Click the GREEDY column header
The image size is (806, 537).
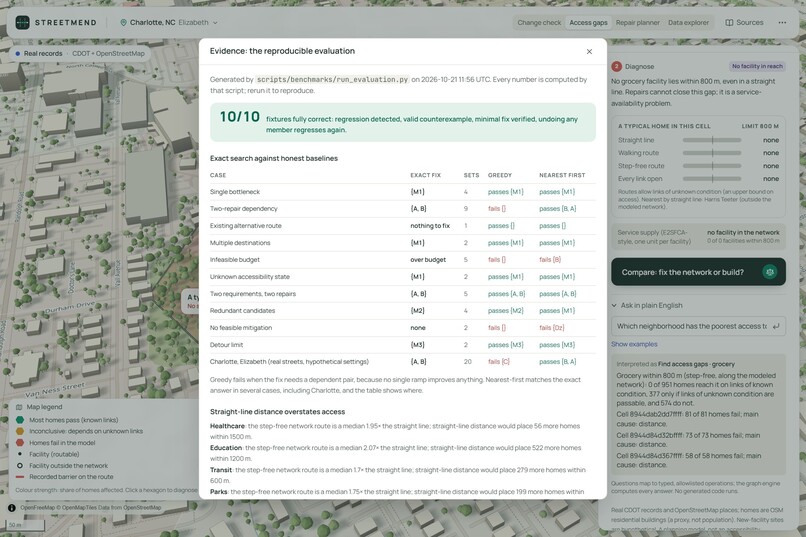(x=500, y=175)
